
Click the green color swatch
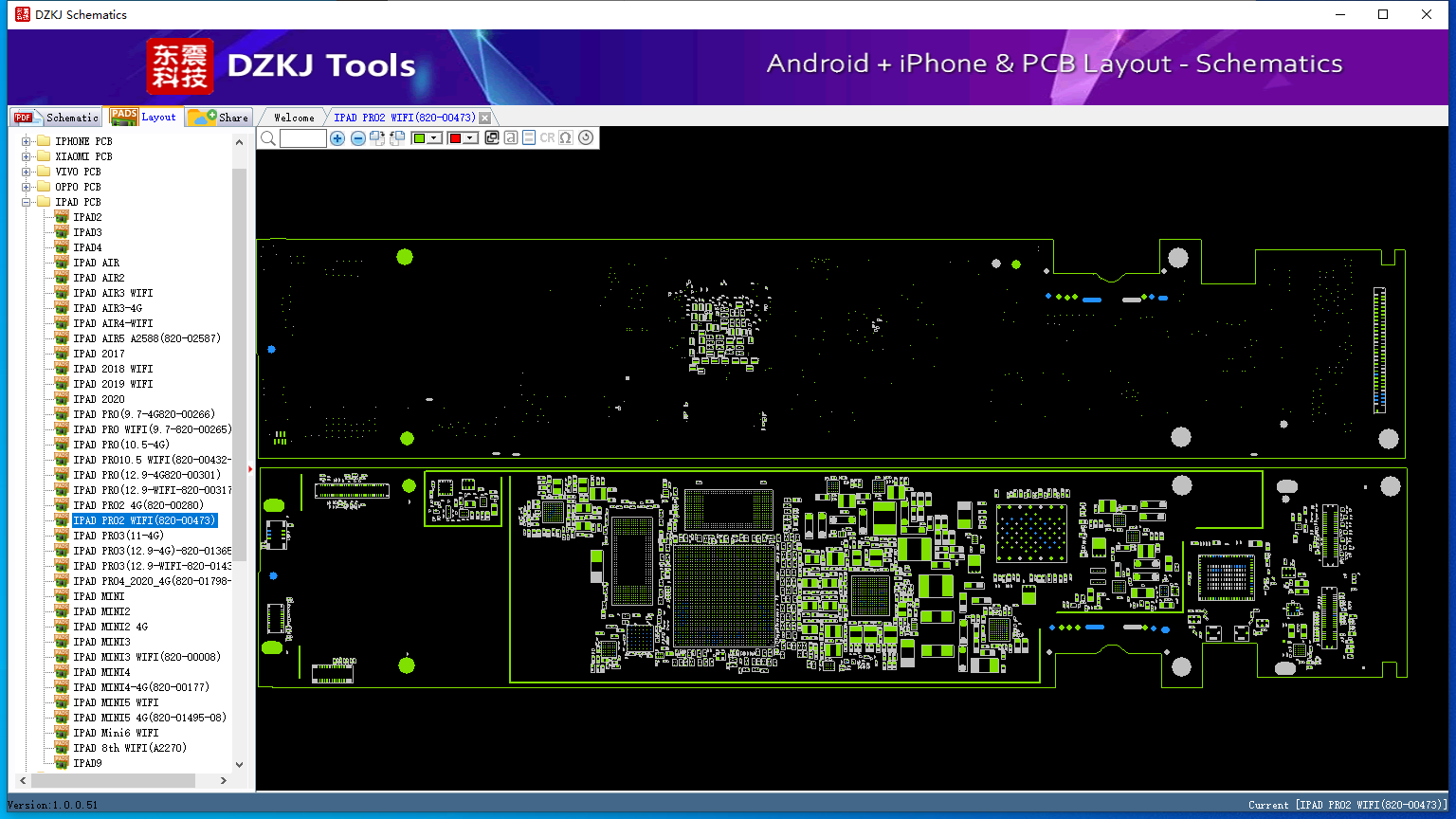click(420, 138)
